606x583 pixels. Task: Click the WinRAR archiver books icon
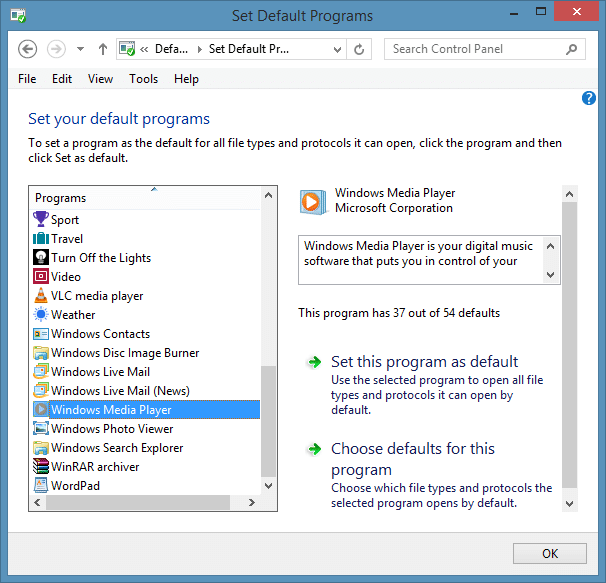(41, 466)
